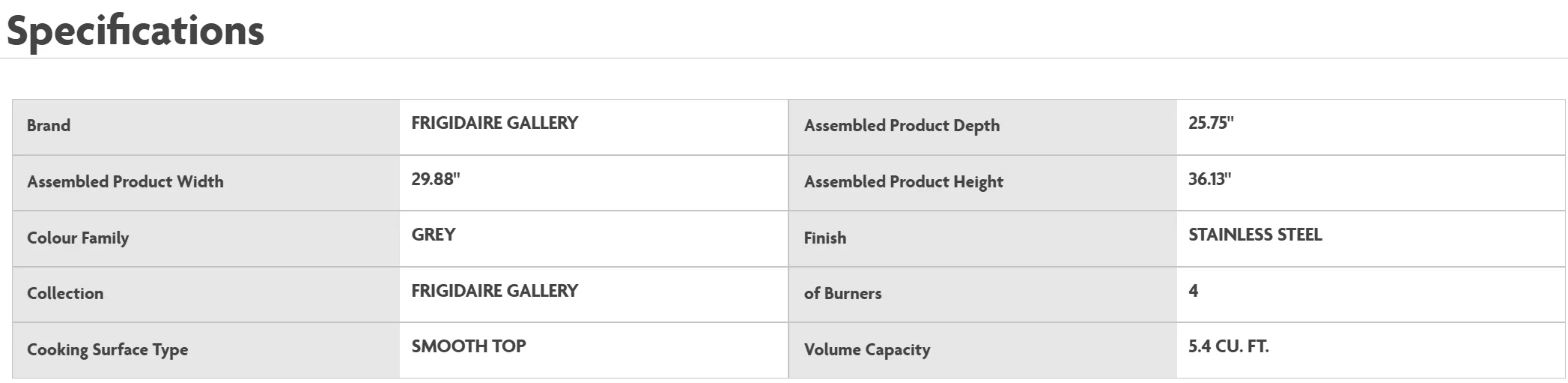Click the Assembled Product Width label
The height and width of the screenshot is (383, 1568).
[x=125, y=181]
